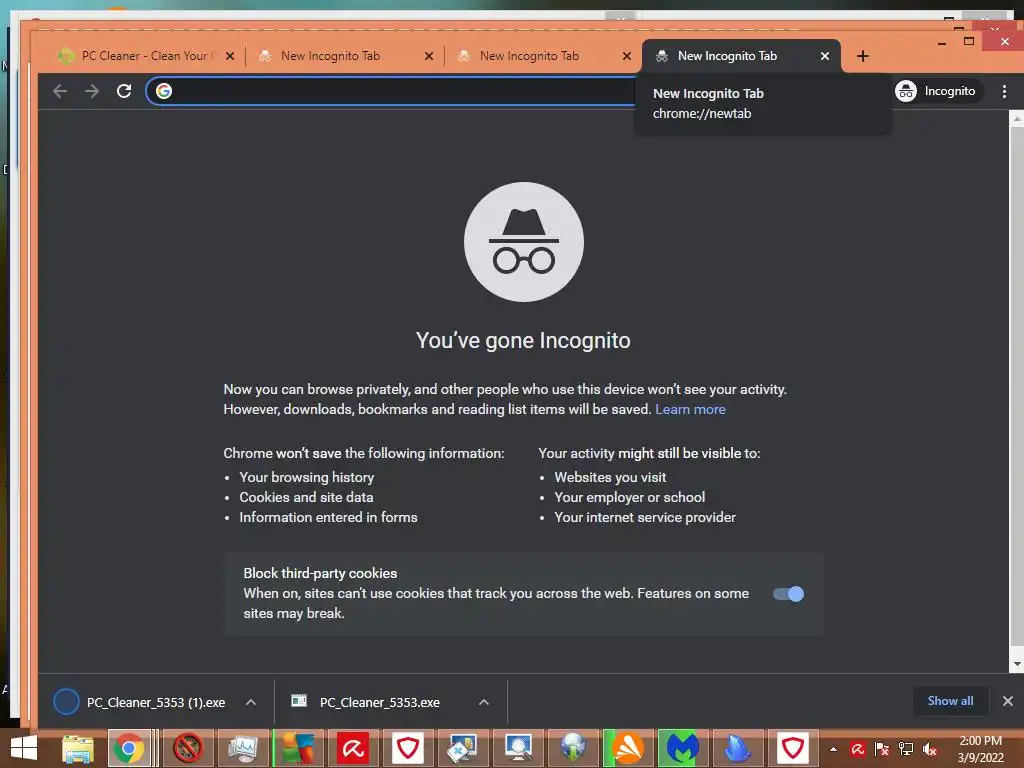Expand options for PC_Cleaner_5353.exe

[484, 703]
